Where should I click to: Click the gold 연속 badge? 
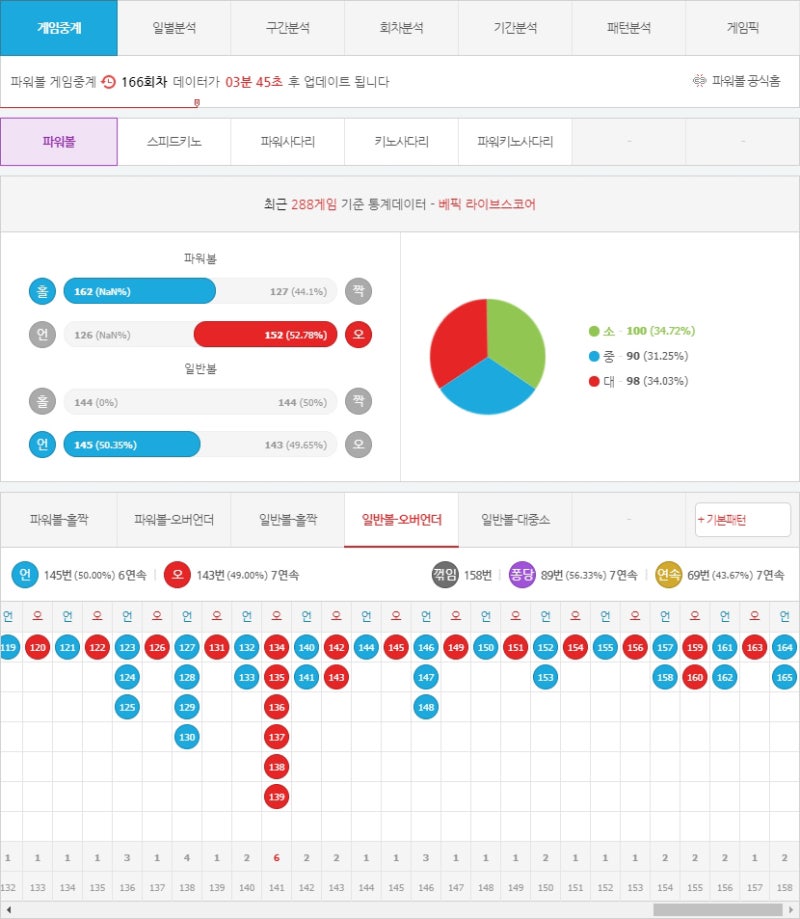[x=668, y=575]
